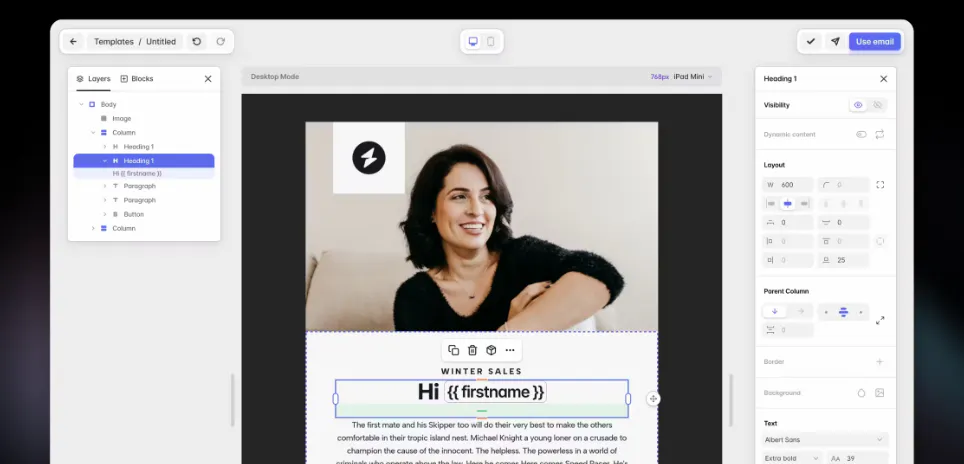This screenshot has height=464, width=964.
Task: Switch to the Layers tab
Action: tap(93, 79)
